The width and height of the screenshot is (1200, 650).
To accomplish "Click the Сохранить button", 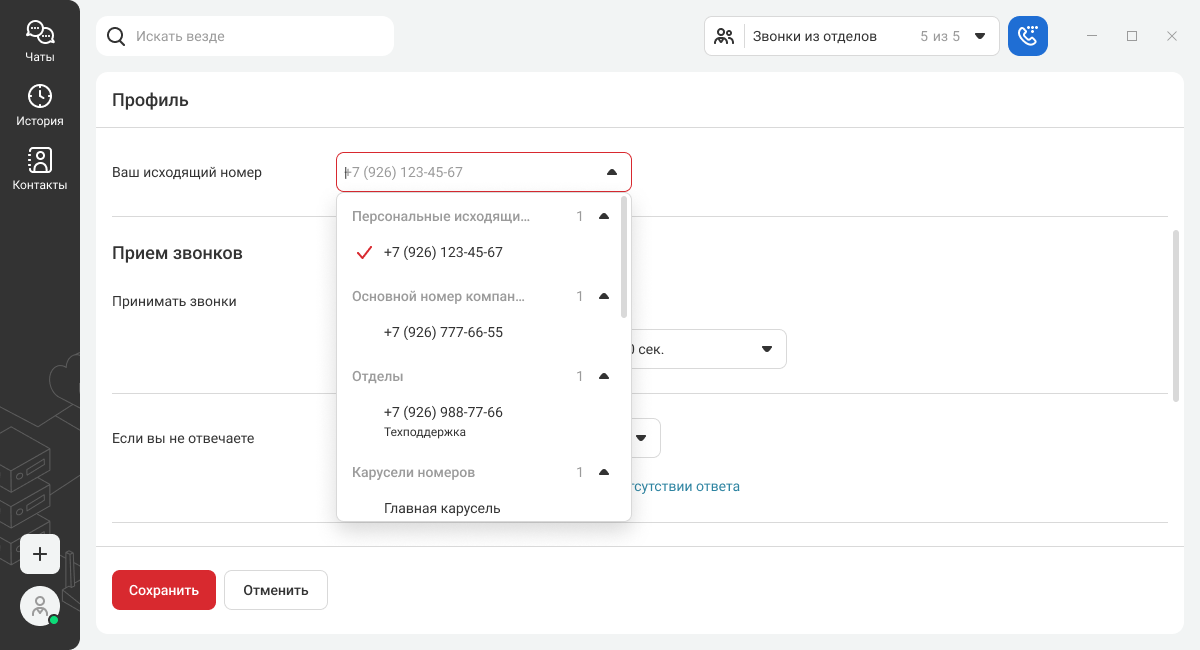I will click(164, 590).
